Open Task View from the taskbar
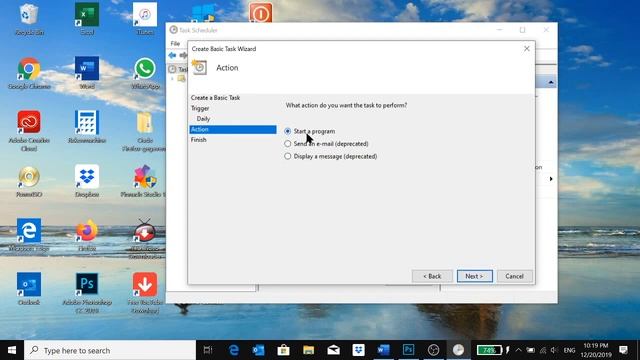Screen dimensions: 640x360 pyautogui.click(x=208, y=350)
